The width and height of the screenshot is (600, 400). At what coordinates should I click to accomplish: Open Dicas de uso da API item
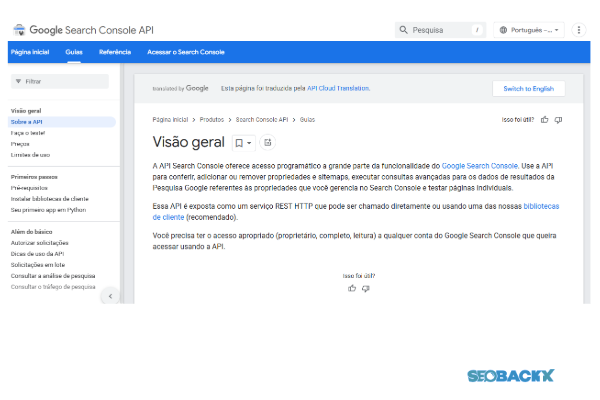[x=37, y=254]
